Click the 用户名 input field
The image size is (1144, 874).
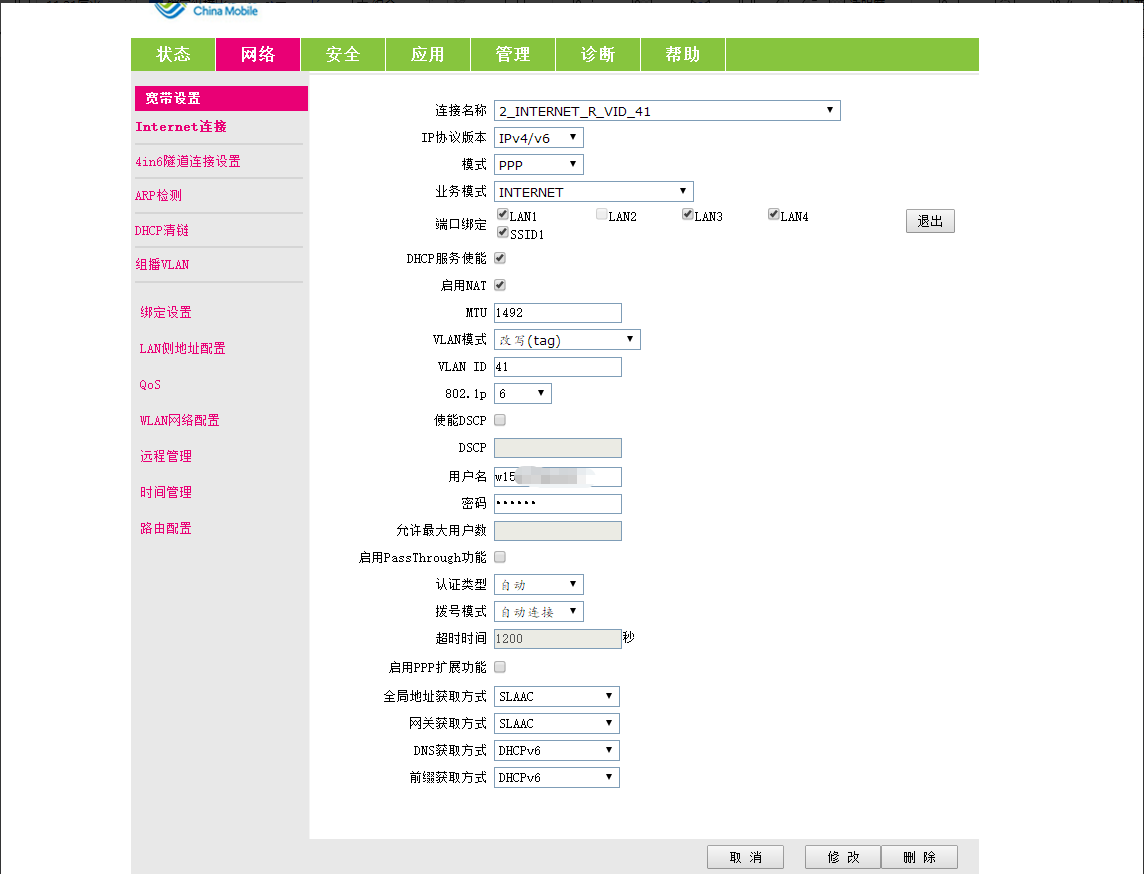tap(558, 477)
